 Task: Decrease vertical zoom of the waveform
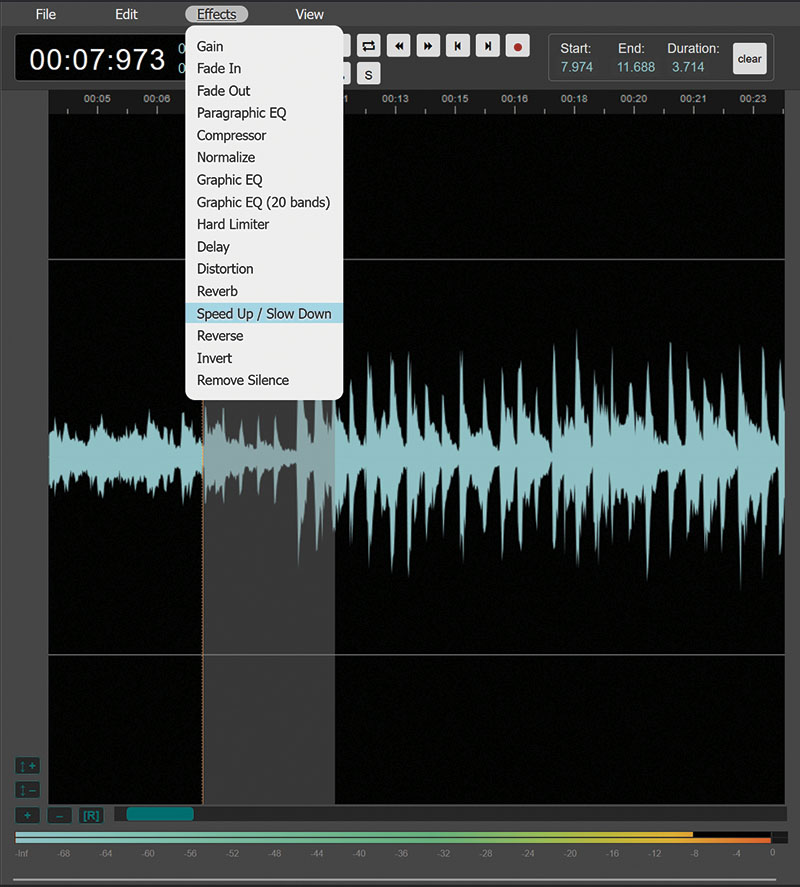tap(27, 790)
